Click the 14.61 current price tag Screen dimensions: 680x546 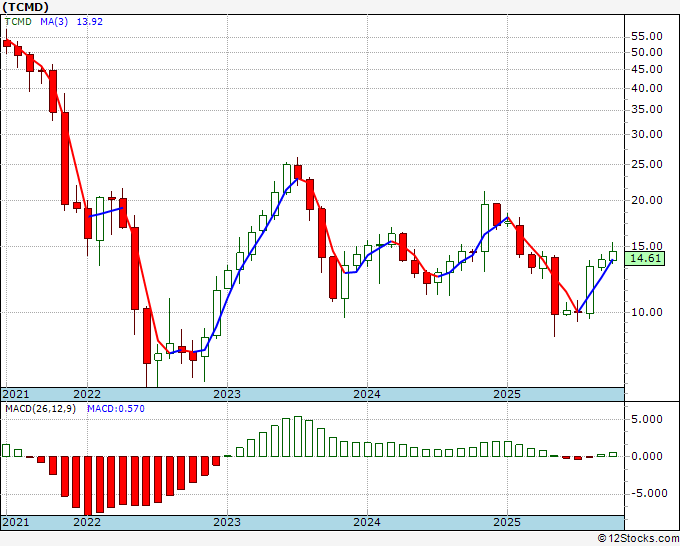point(645,258)
